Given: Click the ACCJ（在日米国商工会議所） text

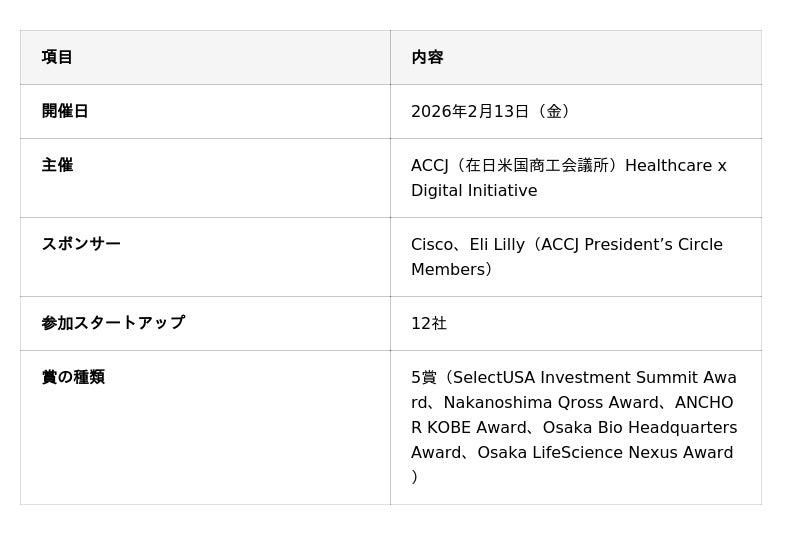Looking at the screenshot, I should click(x=514, y=165).
